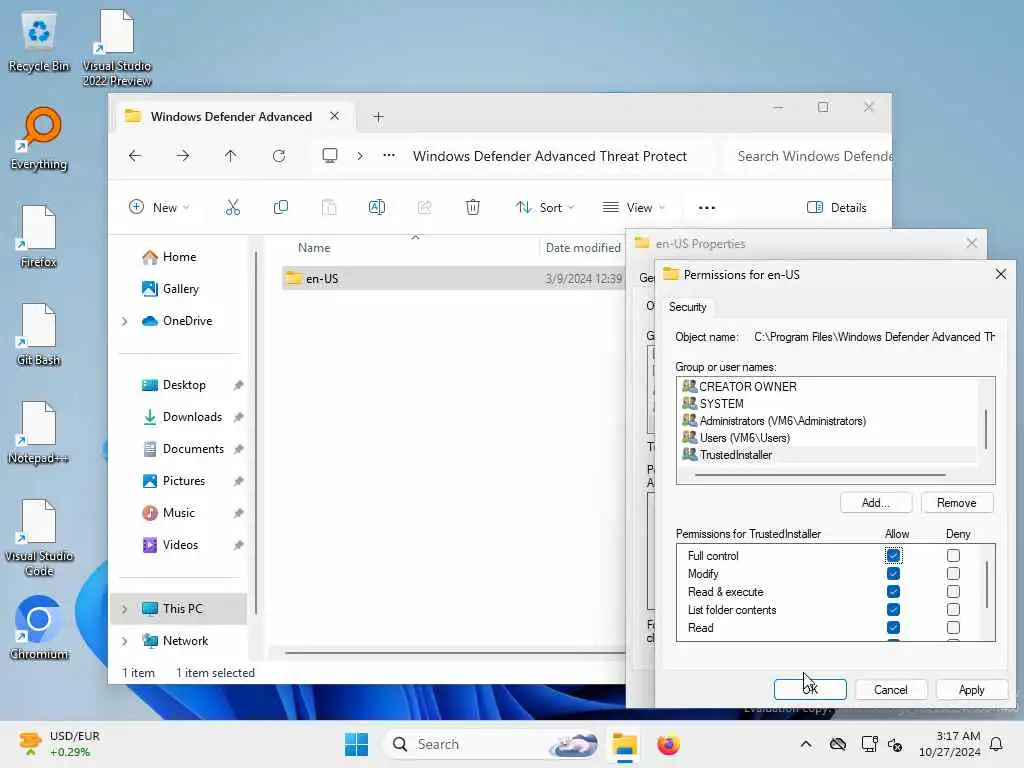Go up one folder level in Explorer
The image size is (1024, 768).
[x=231, y=156]
